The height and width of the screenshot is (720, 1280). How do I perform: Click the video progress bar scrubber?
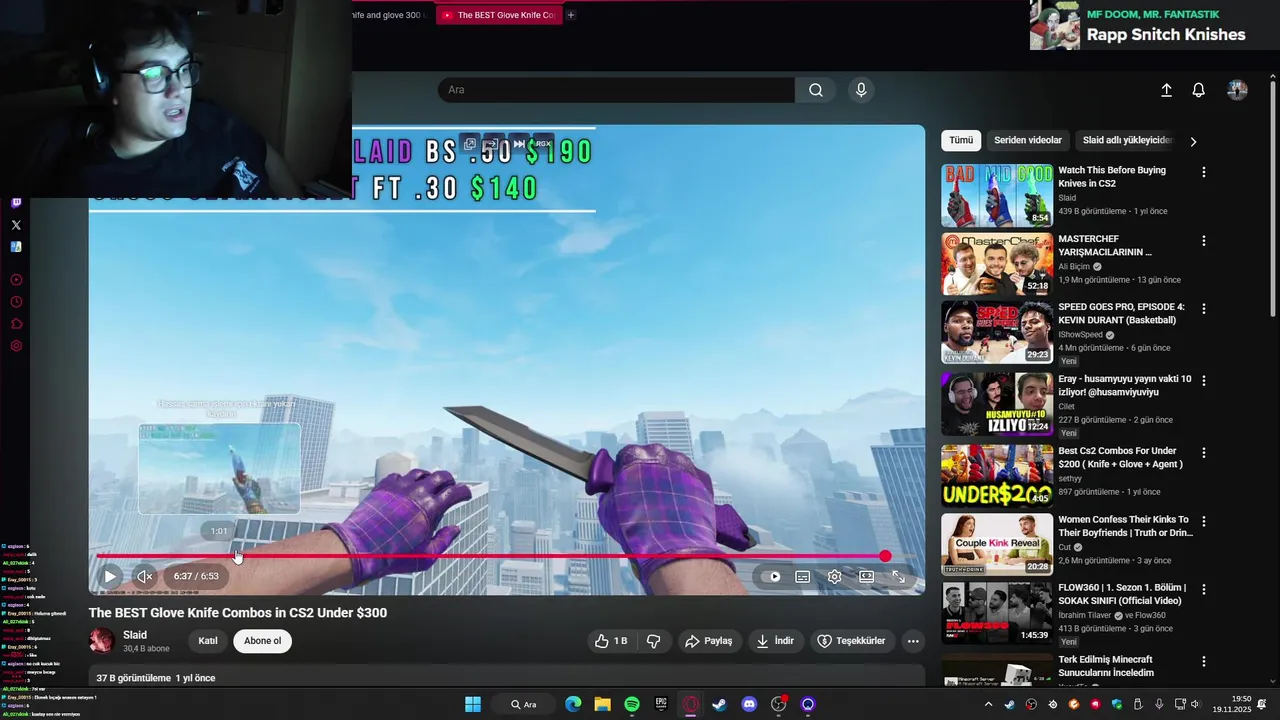tap(885, 556)
